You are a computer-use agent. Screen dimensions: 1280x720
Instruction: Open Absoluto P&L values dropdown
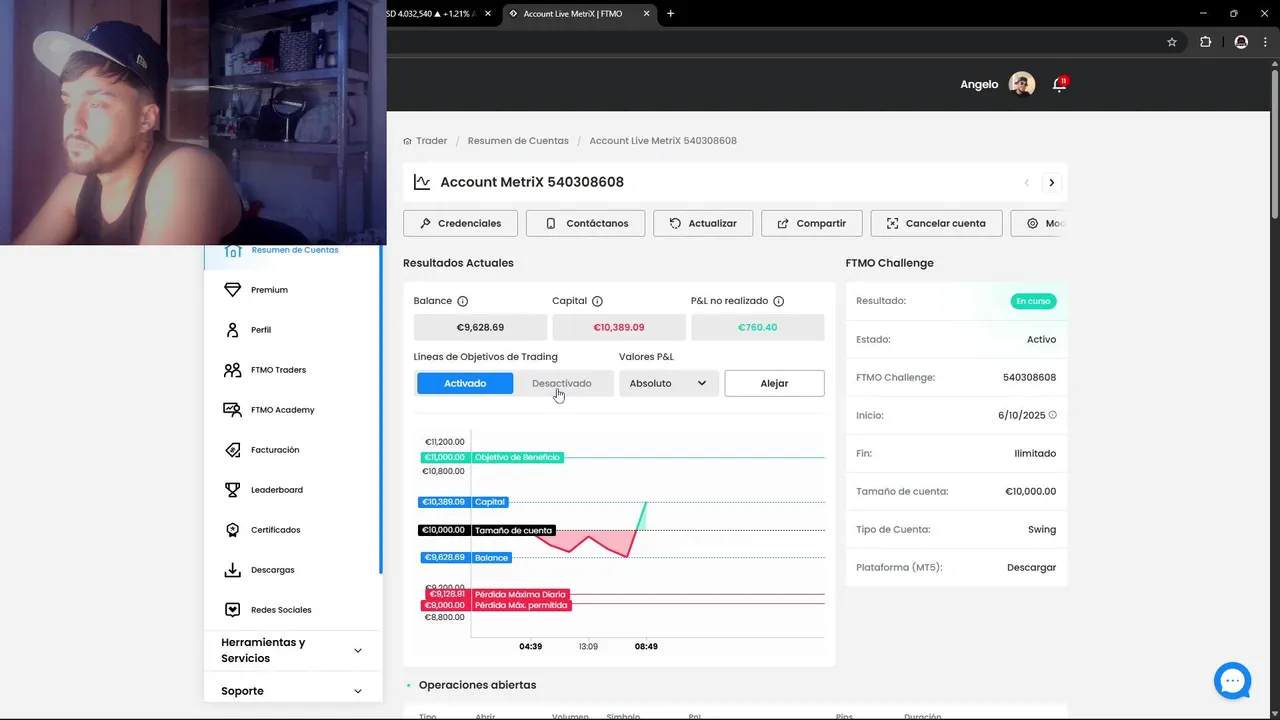pos(668,383)
